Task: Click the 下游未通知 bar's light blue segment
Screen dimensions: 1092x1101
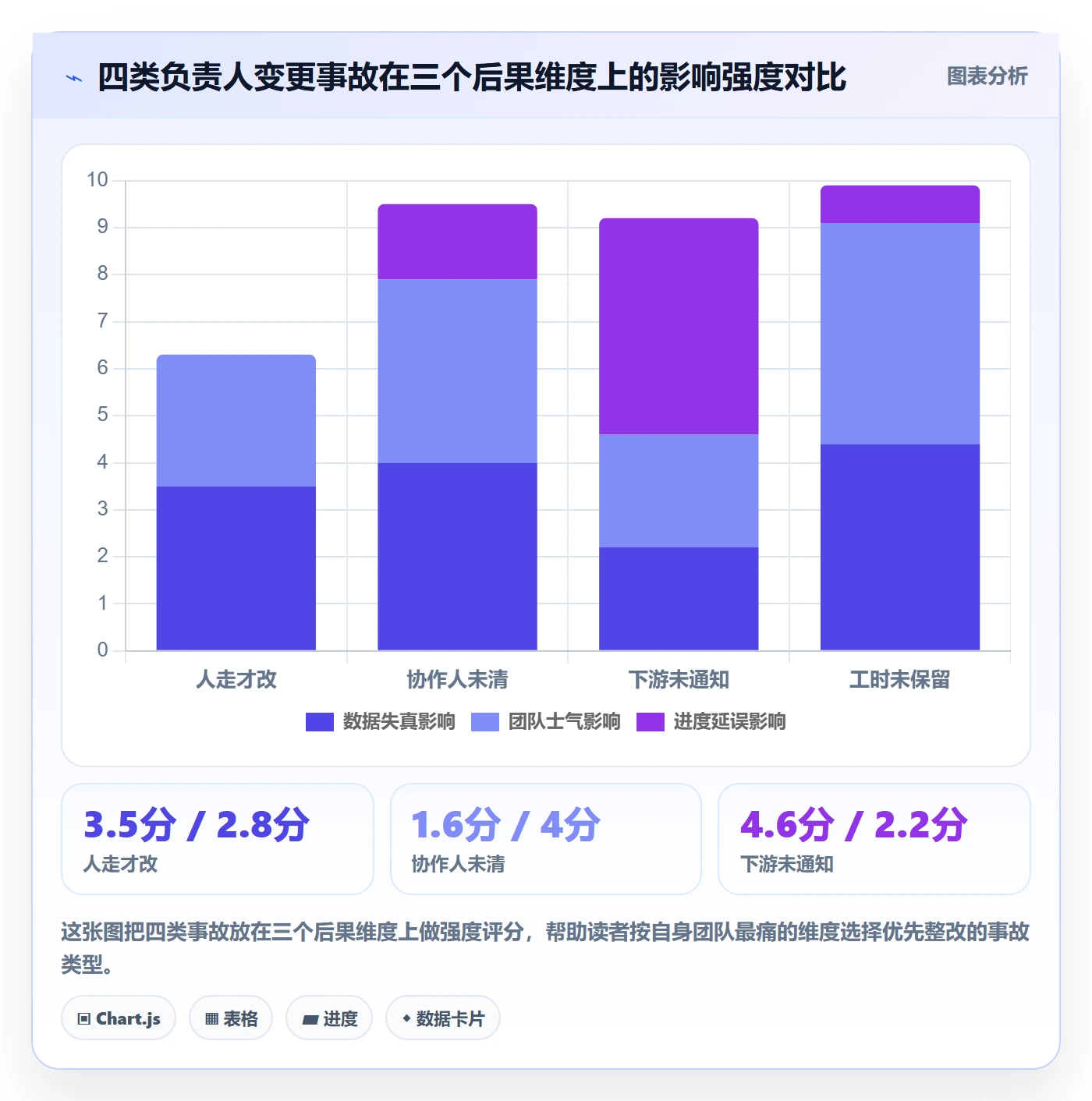Action: point(679,490)
